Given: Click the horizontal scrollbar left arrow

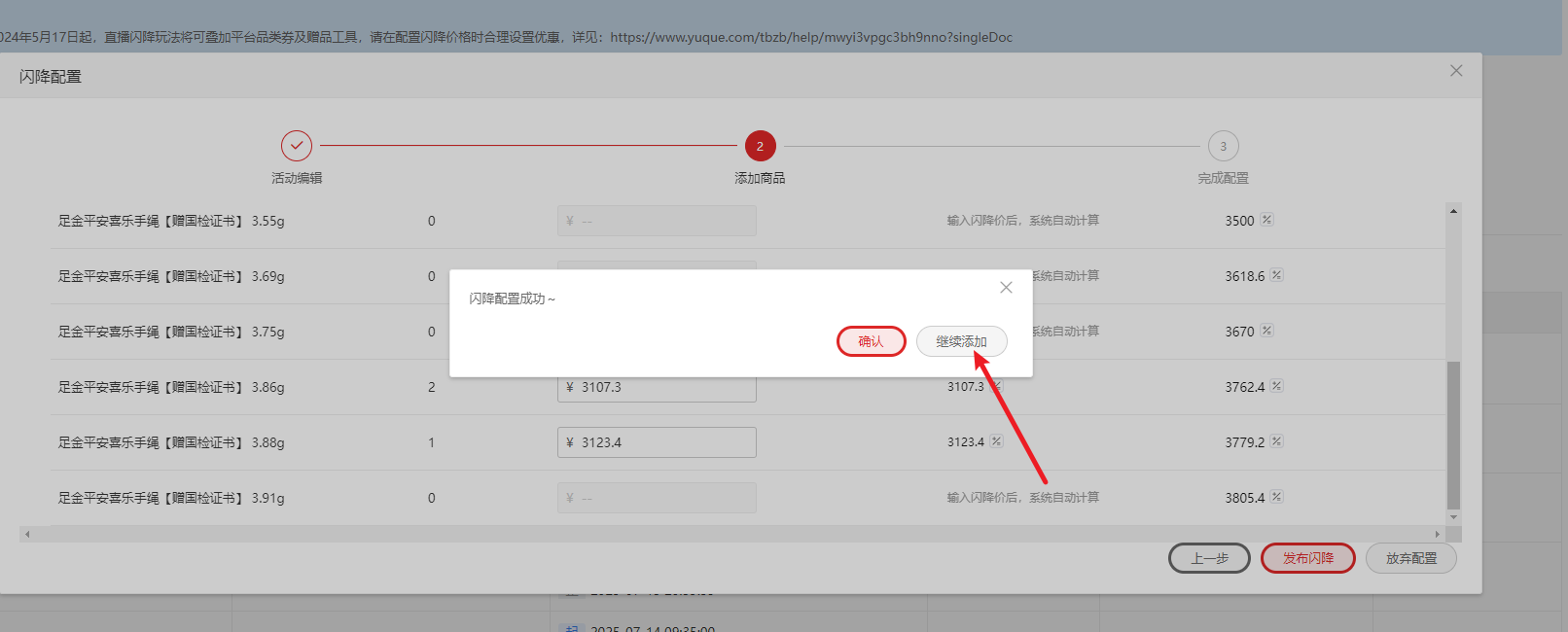Looking at the screenshot, I should [27, 534].
